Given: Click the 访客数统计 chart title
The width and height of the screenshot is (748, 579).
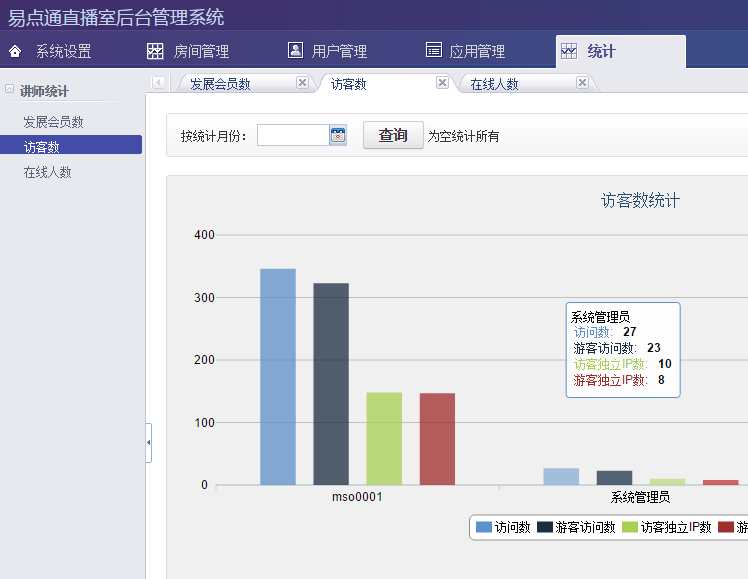Looking at the screenshot, I should click(640, 200).
